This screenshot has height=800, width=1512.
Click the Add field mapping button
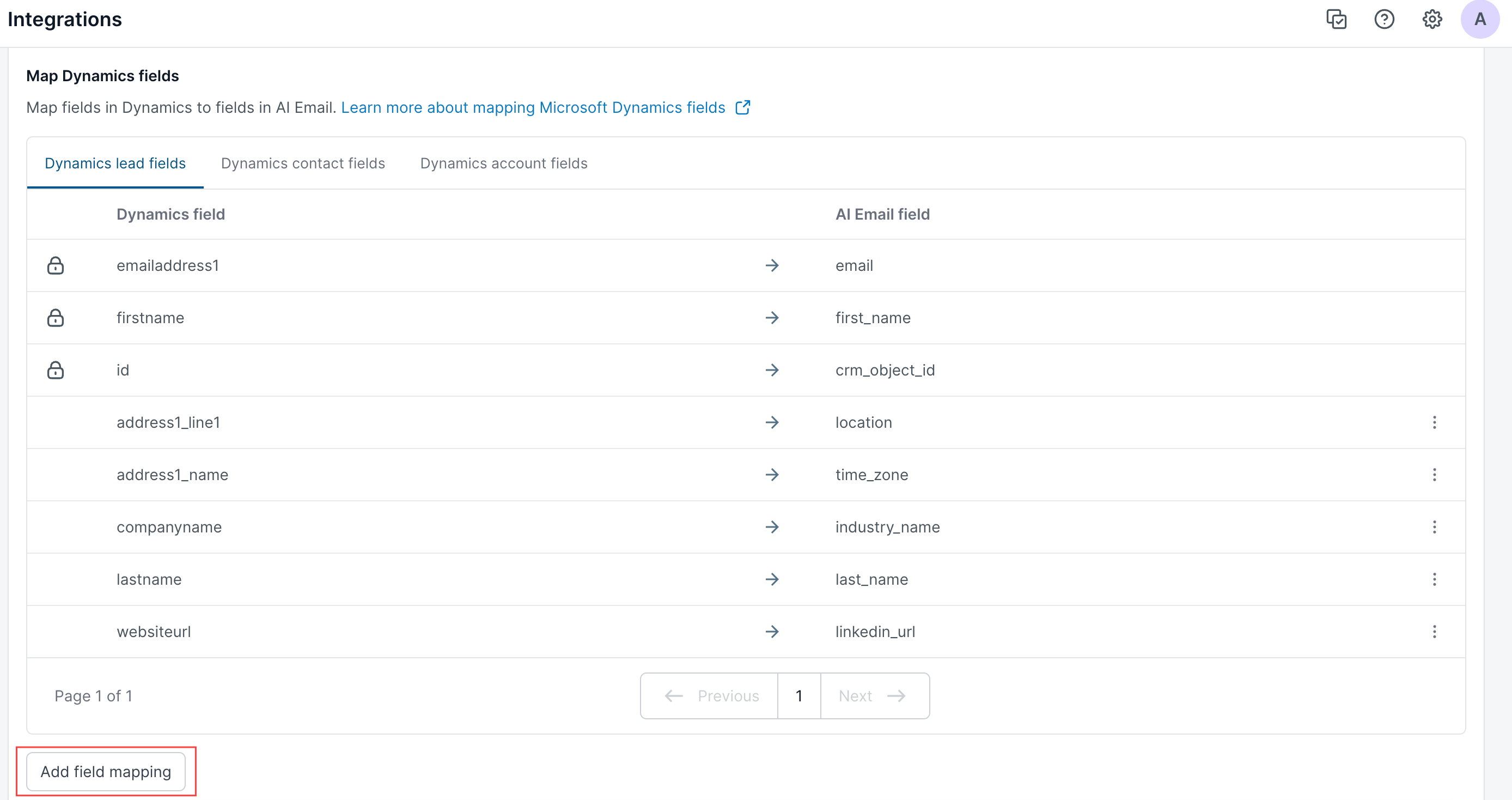coord(106,771)
